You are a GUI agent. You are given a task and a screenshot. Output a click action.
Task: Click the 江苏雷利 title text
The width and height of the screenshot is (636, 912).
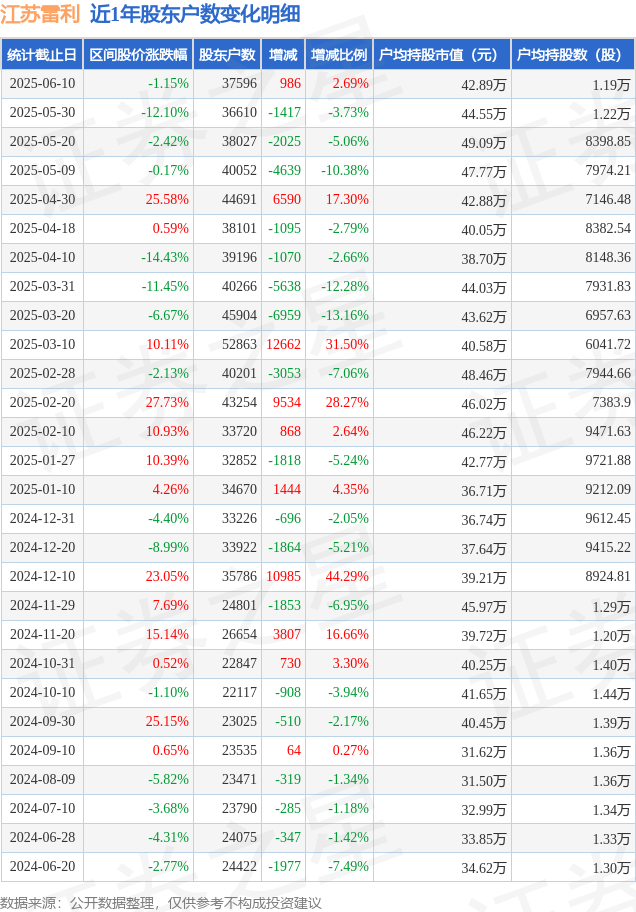40,14
